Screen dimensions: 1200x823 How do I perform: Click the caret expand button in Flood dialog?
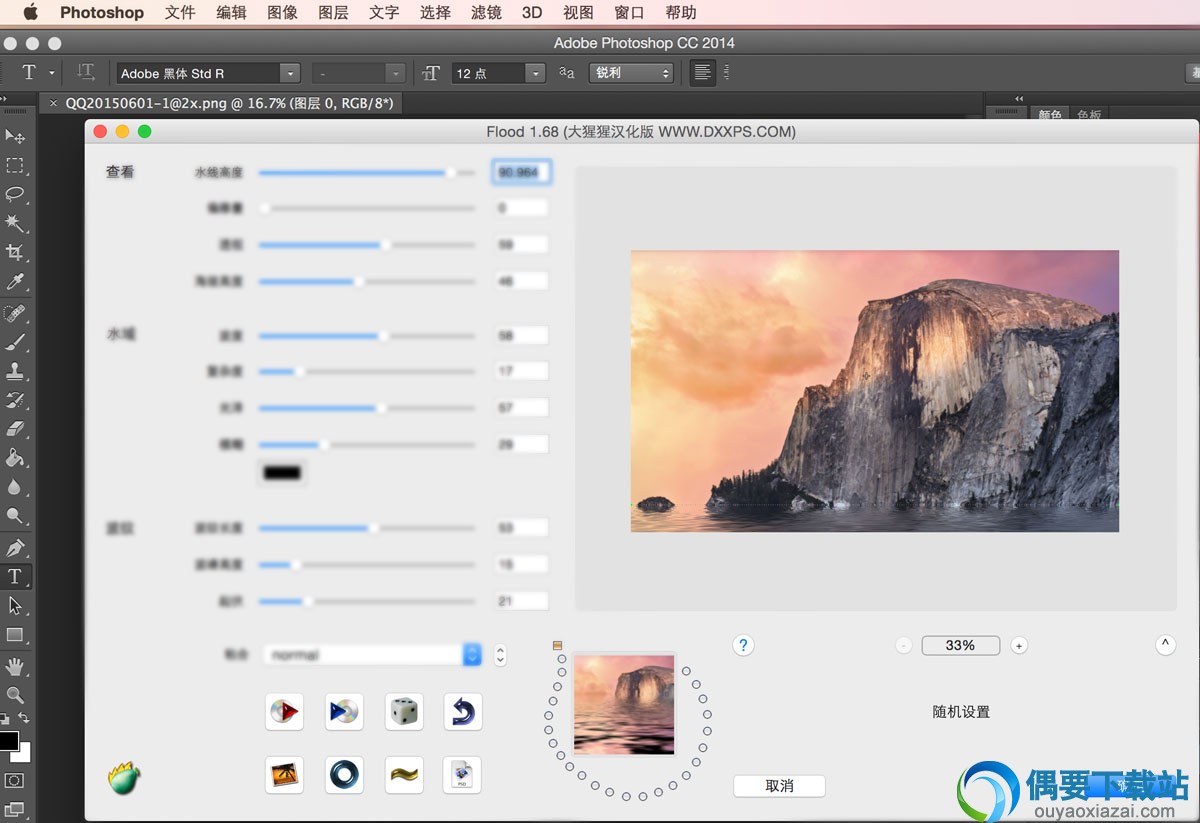coord(1165,645)
